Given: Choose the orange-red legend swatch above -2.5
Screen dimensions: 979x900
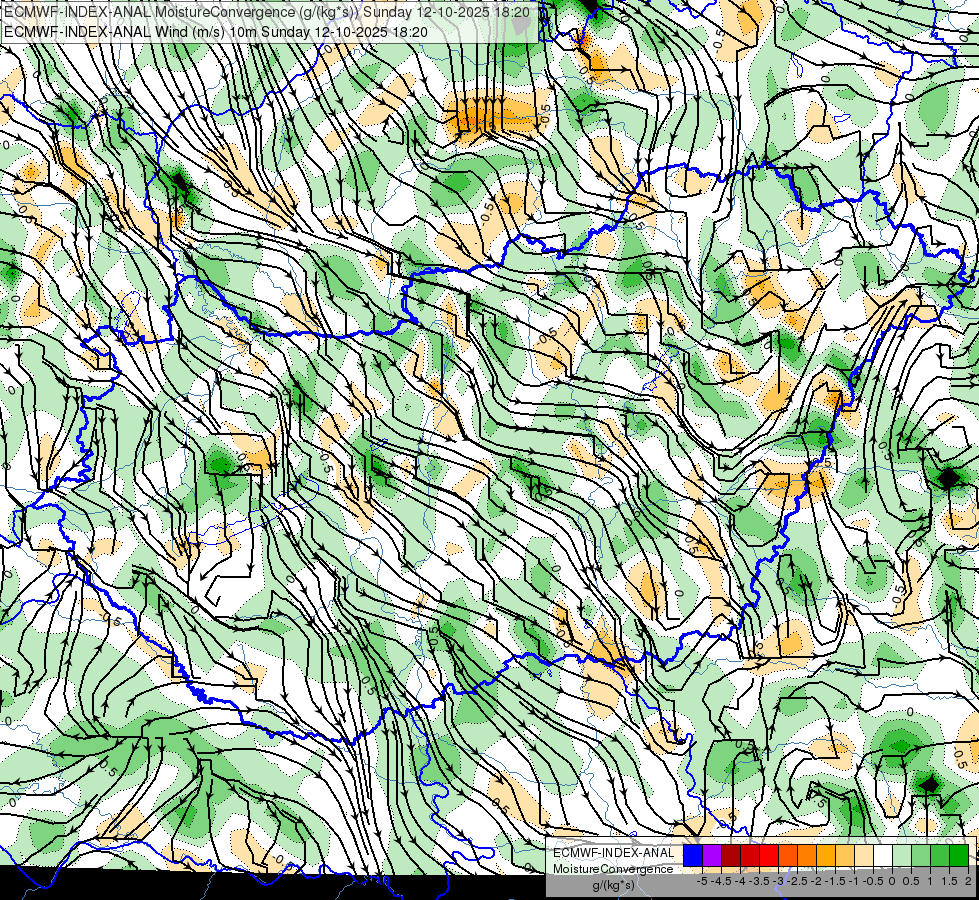Looking at the screenshot, I should (x=788, y=855).
